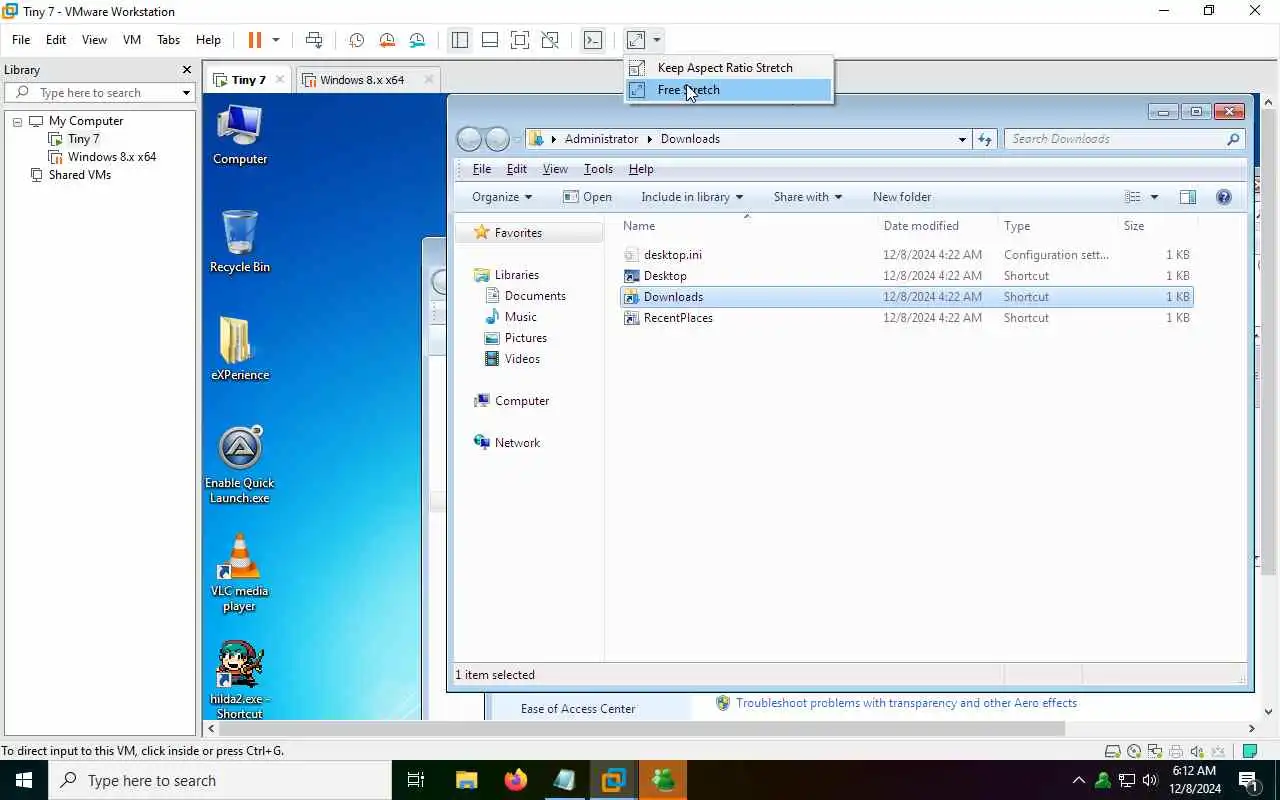Image resolution: width=1280 pixels, height=800 pixels.
Task: Open Firefox from the Windows taskbar
Action: [515, 780]
